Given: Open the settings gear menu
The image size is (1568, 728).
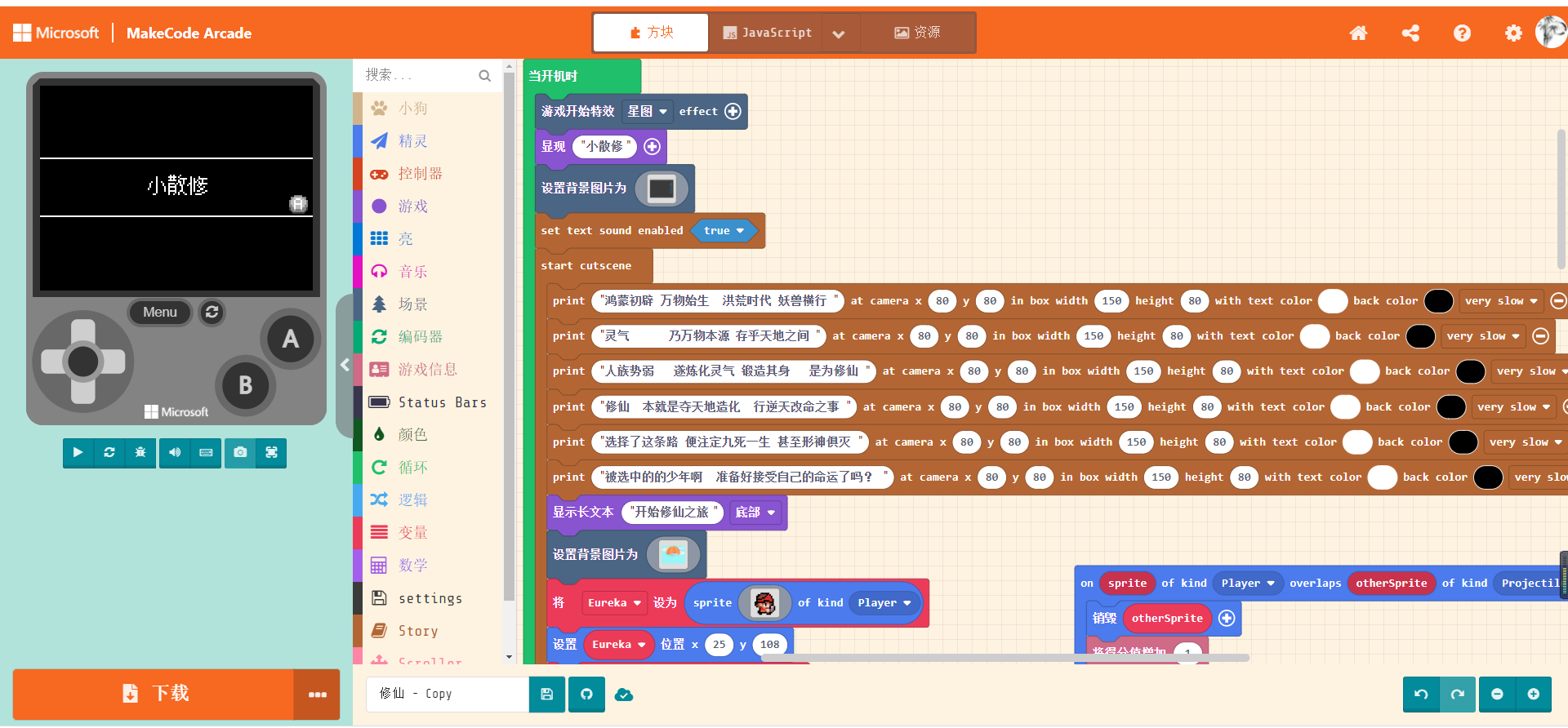Looking at the screenshot, I should [x=1513, y=33].
